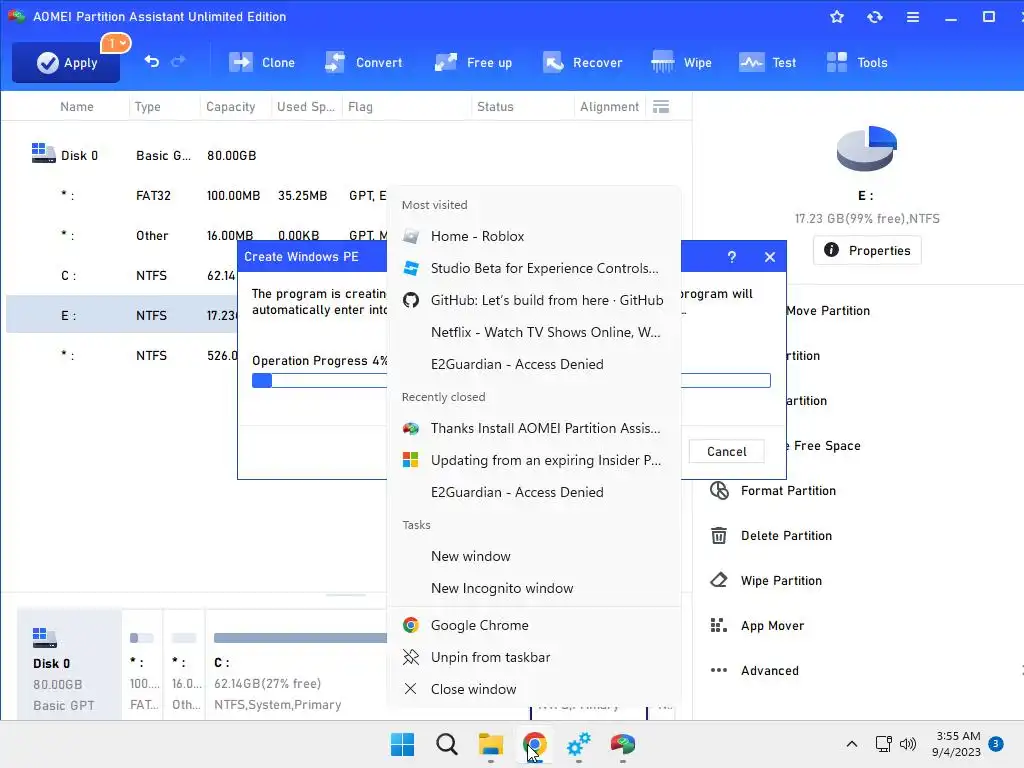1024x768 pixels.
Task: Open volume tray icon
Action: point(908,744)
